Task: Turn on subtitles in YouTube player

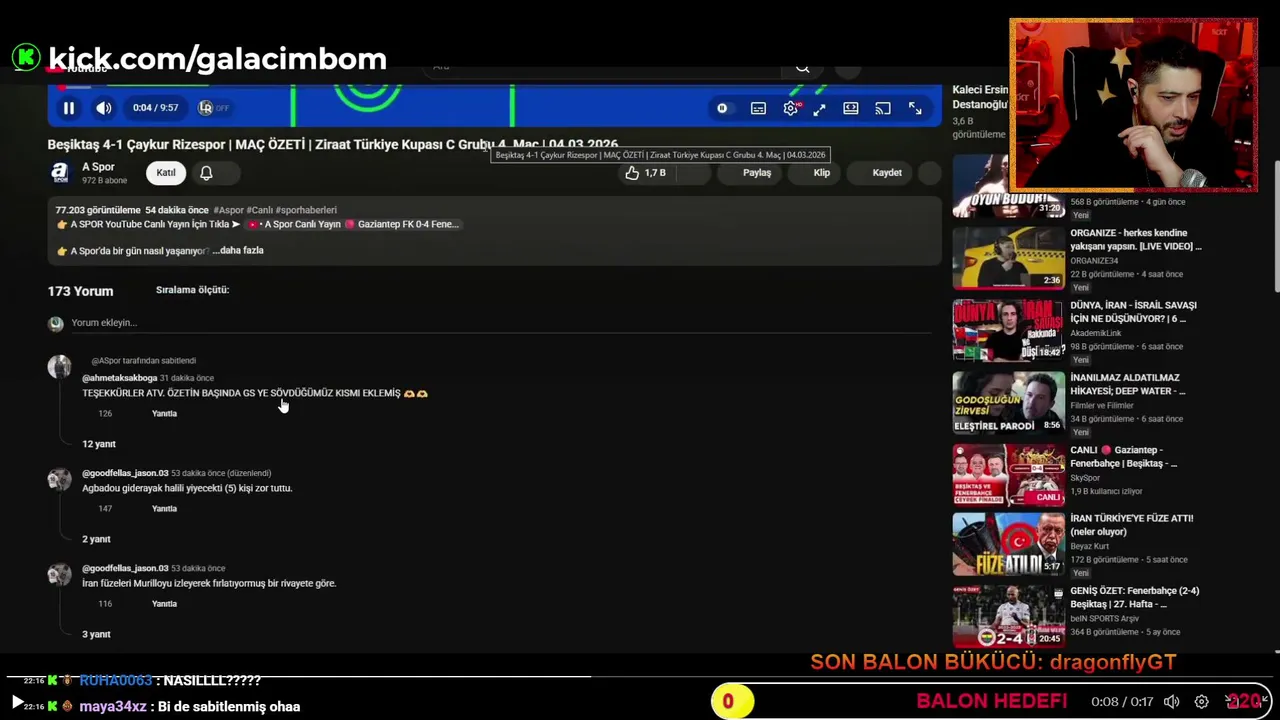Action: click(x=758, y=108)
